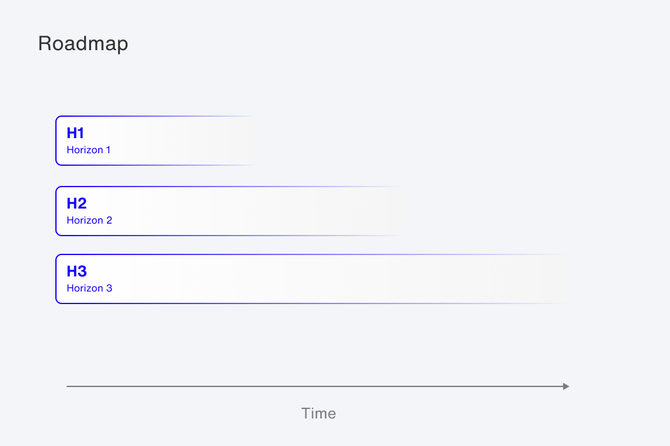Image resolution: width=670 pixels, height=446 pixels.
Task: Select the middle of the H2 bar
Action: coord(229,210)
